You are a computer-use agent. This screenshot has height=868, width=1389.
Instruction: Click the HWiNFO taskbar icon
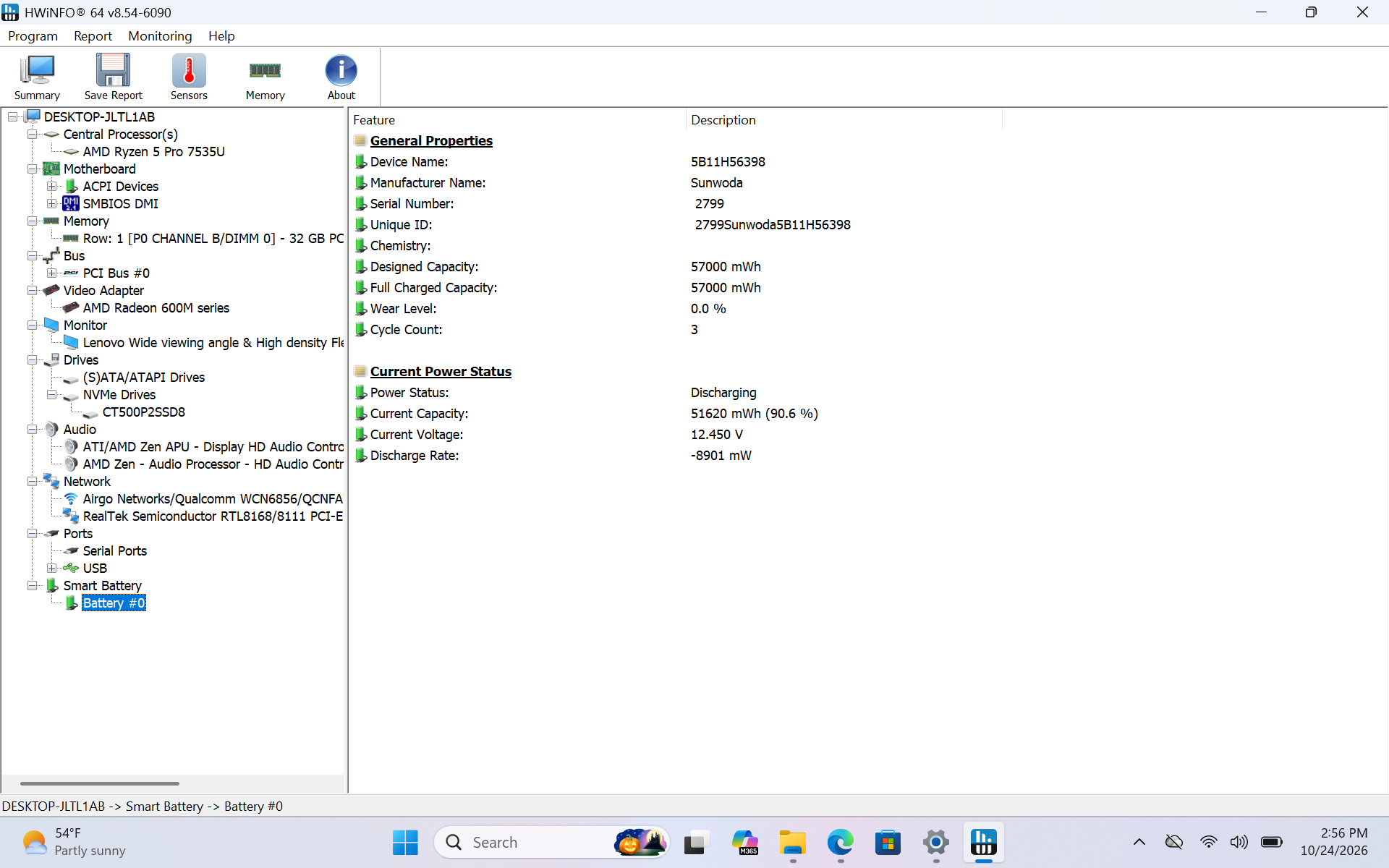(x=983, y=842)
